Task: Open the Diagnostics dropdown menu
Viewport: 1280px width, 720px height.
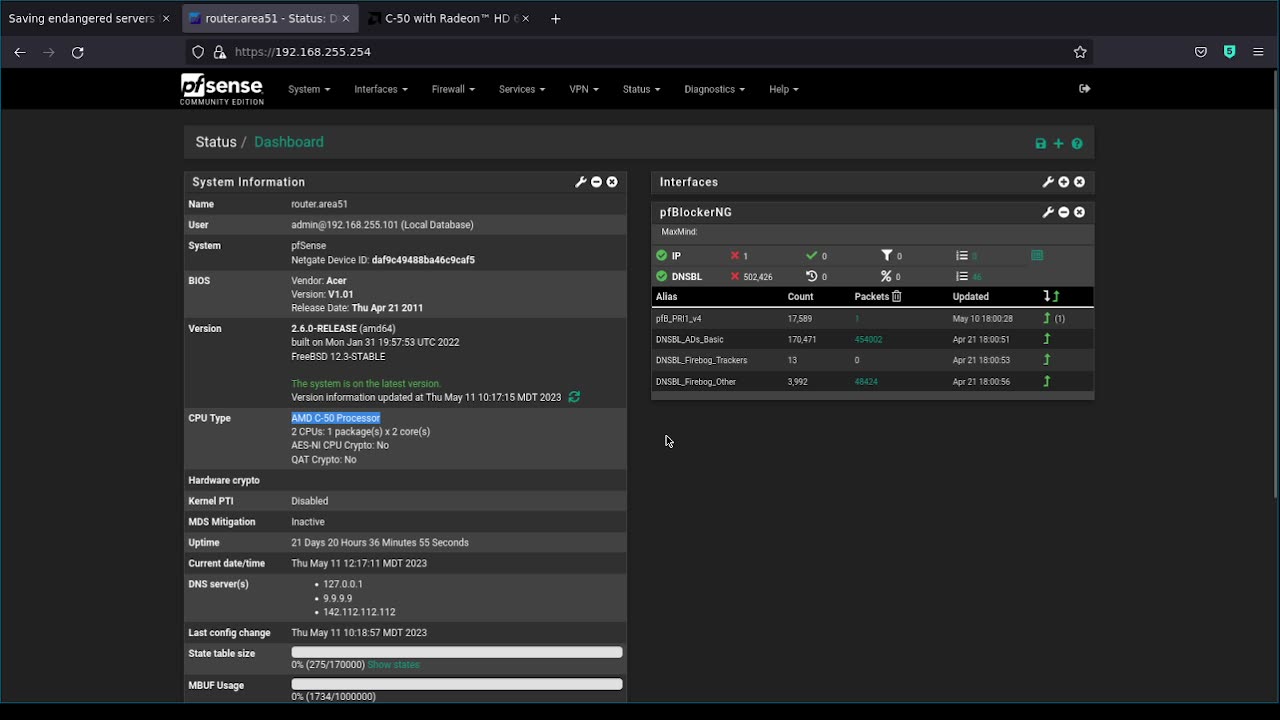Action: [715, 89]
